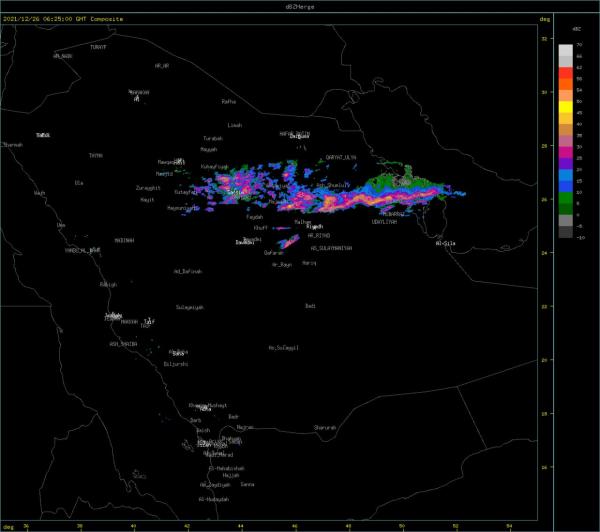Click the Hajjah label
This screenshot has width=600, height=532.
[231, 475]
